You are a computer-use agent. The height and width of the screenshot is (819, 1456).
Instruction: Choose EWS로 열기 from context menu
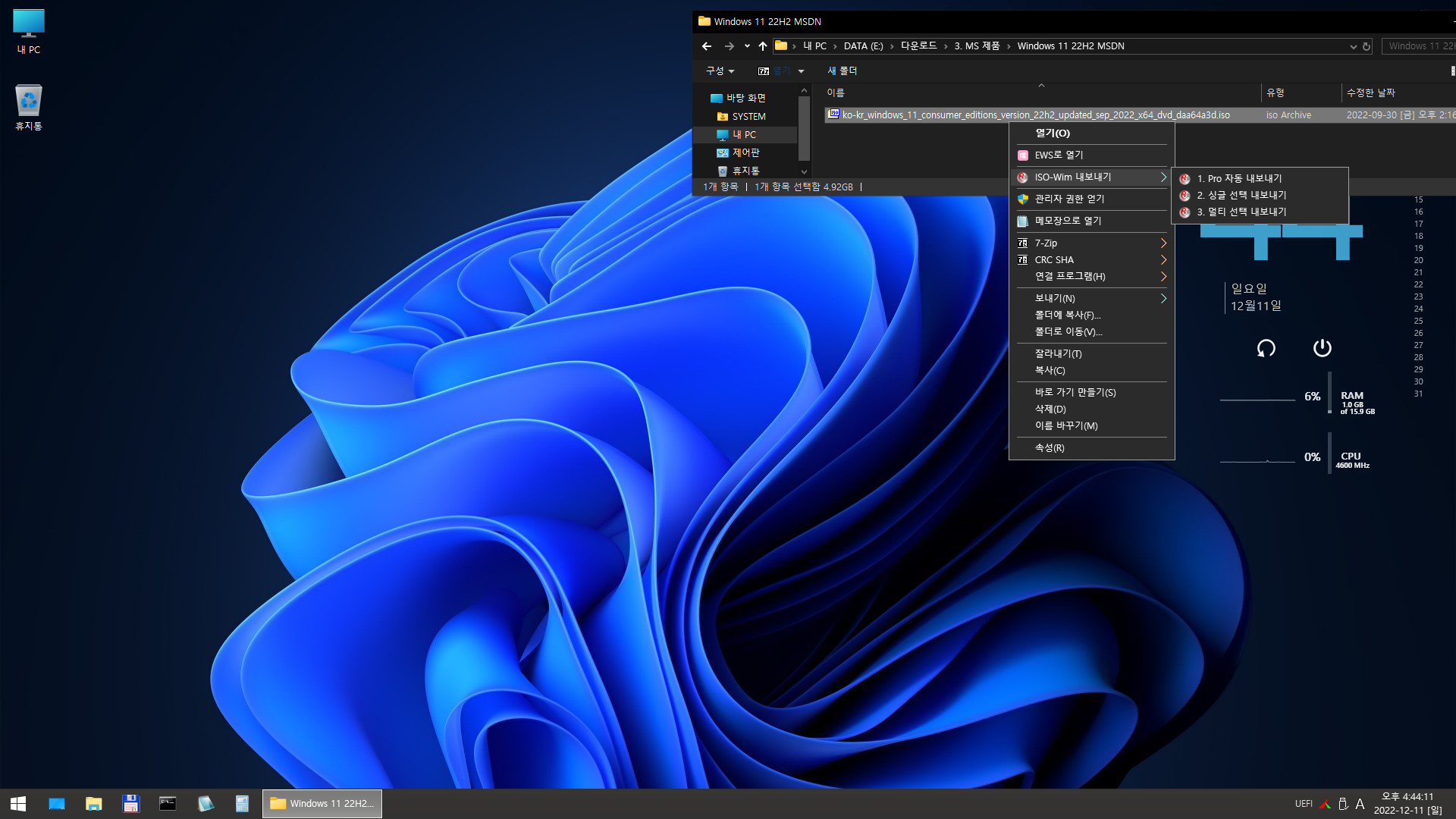point(1092,155)
